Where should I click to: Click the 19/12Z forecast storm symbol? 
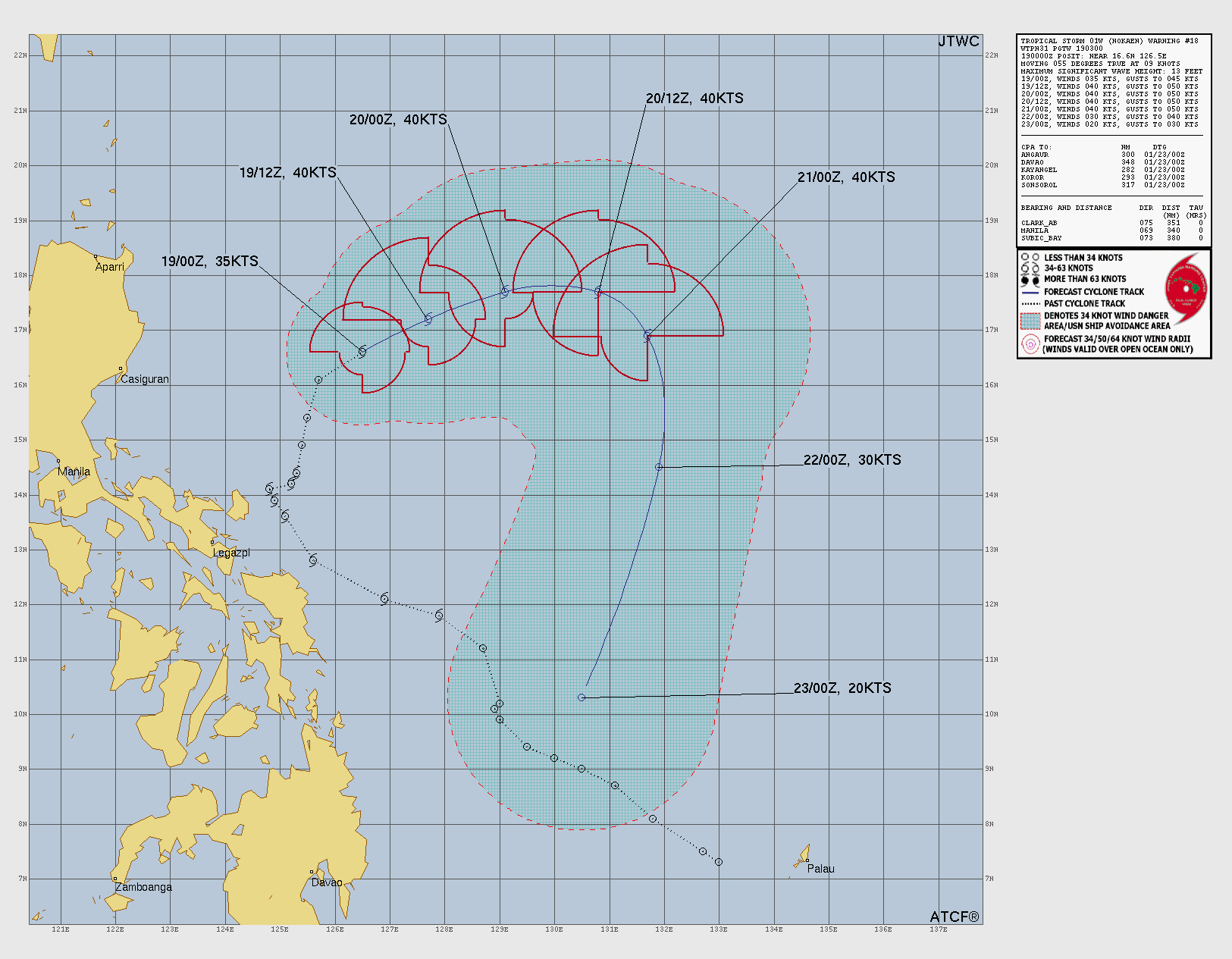[428, 319]
